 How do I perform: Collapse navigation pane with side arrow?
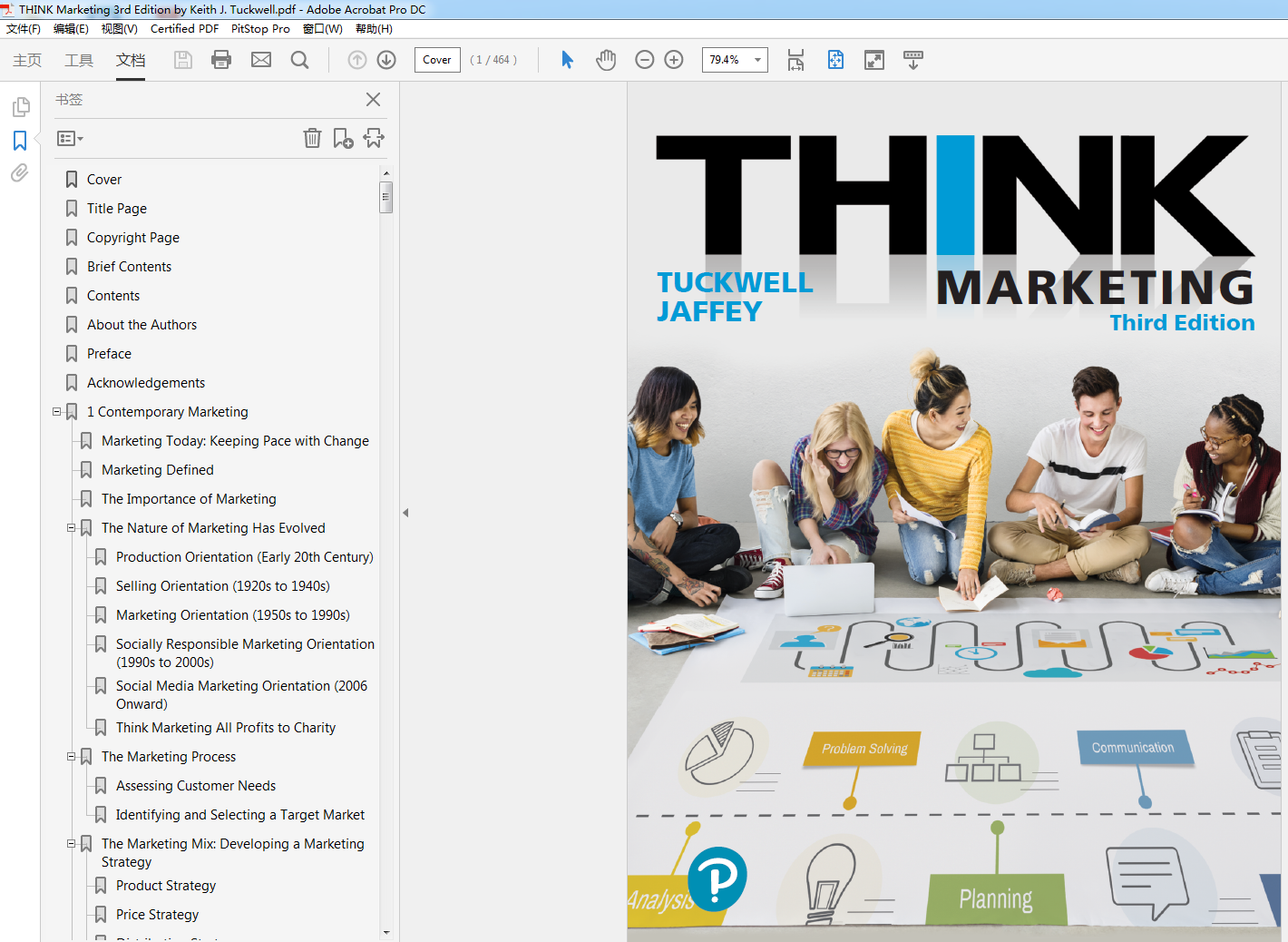(x=405, y=513)
